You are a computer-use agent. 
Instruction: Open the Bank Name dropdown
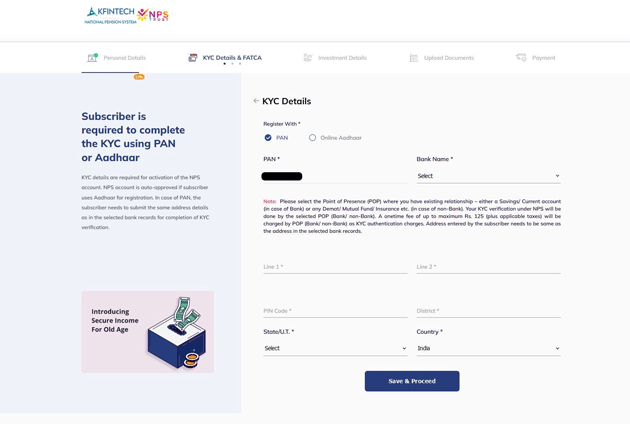(488, 176)
